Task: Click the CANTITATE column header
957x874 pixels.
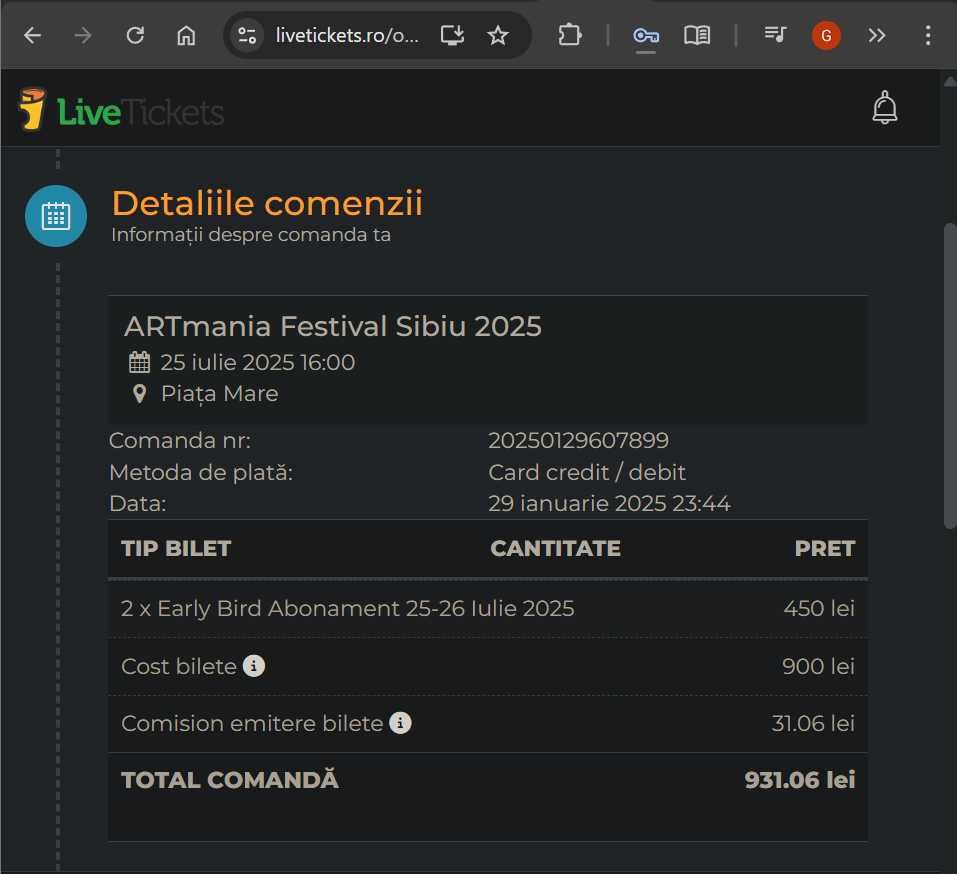Action: tap(555, 548)
